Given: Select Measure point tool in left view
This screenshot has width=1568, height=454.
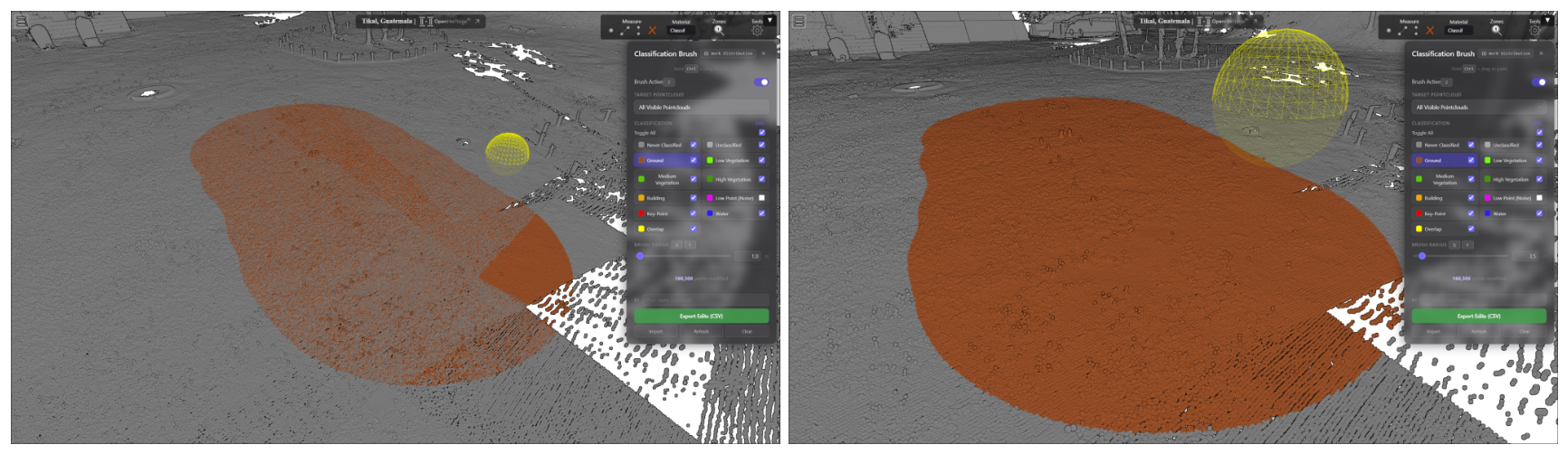Looking at the screenshot, I should (x=611, y=30).
